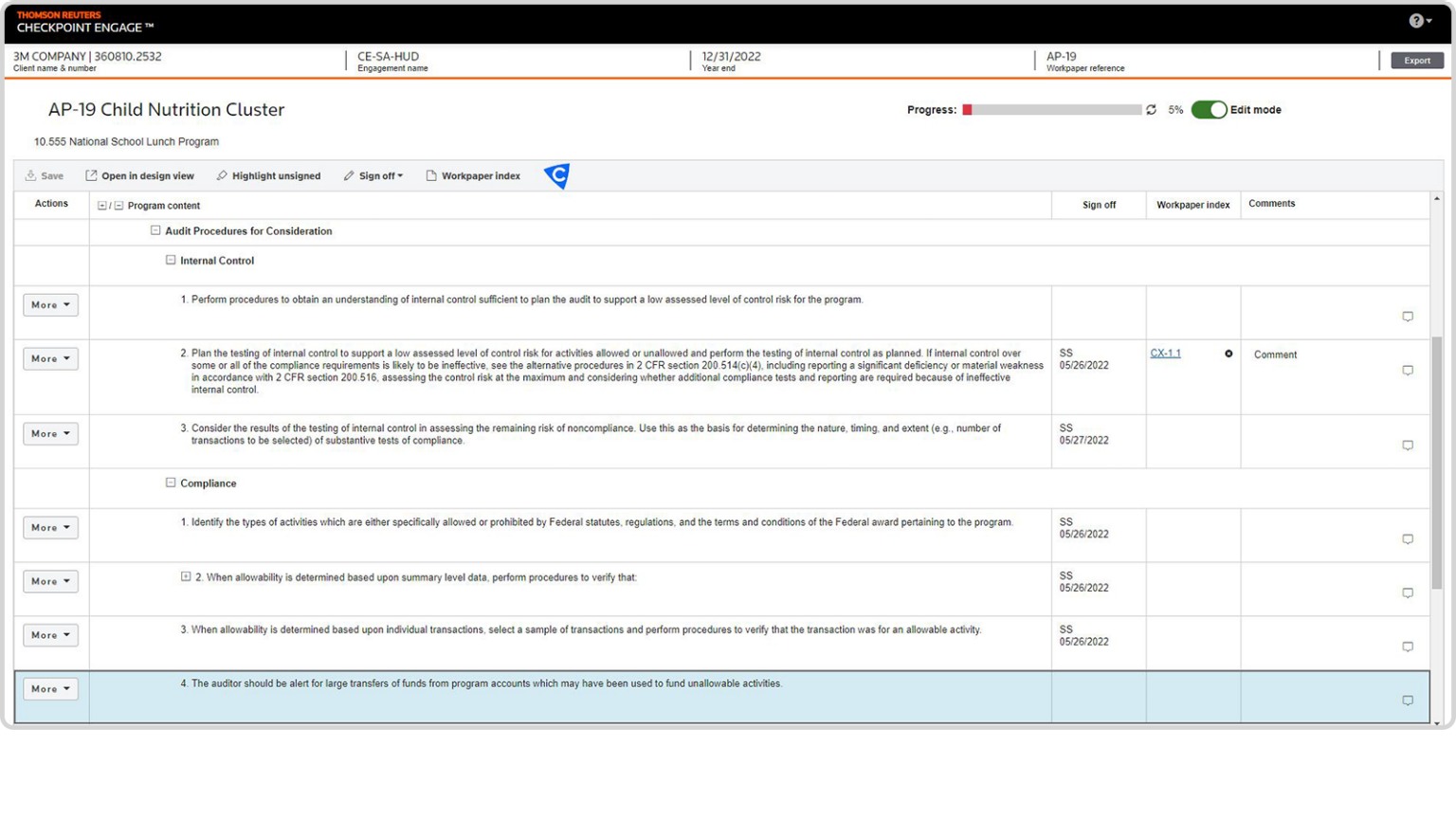Open the help icon menu
The width and height of the screenshot is (1456, 819).
(1419, 21)
